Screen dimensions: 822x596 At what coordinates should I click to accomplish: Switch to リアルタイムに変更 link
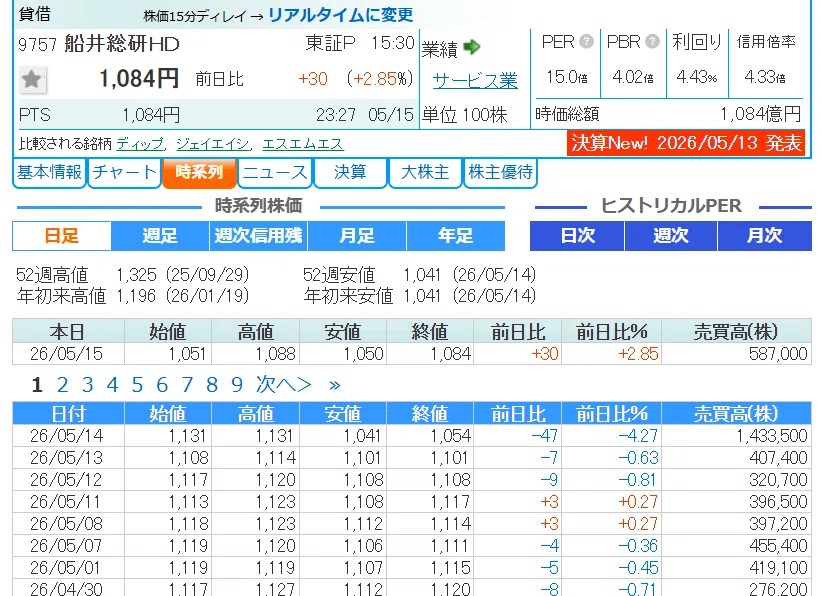click(341, 15)
